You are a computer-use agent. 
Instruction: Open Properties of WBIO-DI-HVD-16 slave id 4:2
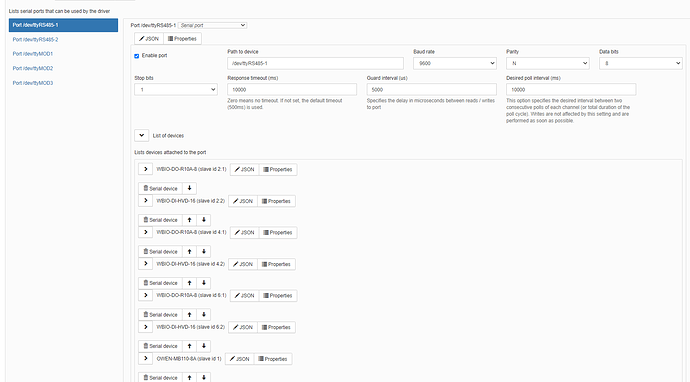tap(276, 264)
